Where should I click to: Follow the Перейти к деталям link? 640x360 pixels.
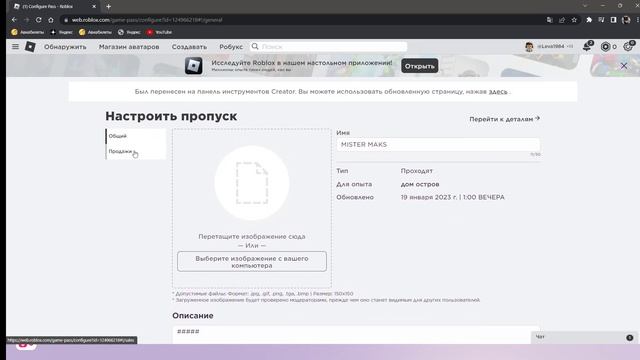click(504, 119)
